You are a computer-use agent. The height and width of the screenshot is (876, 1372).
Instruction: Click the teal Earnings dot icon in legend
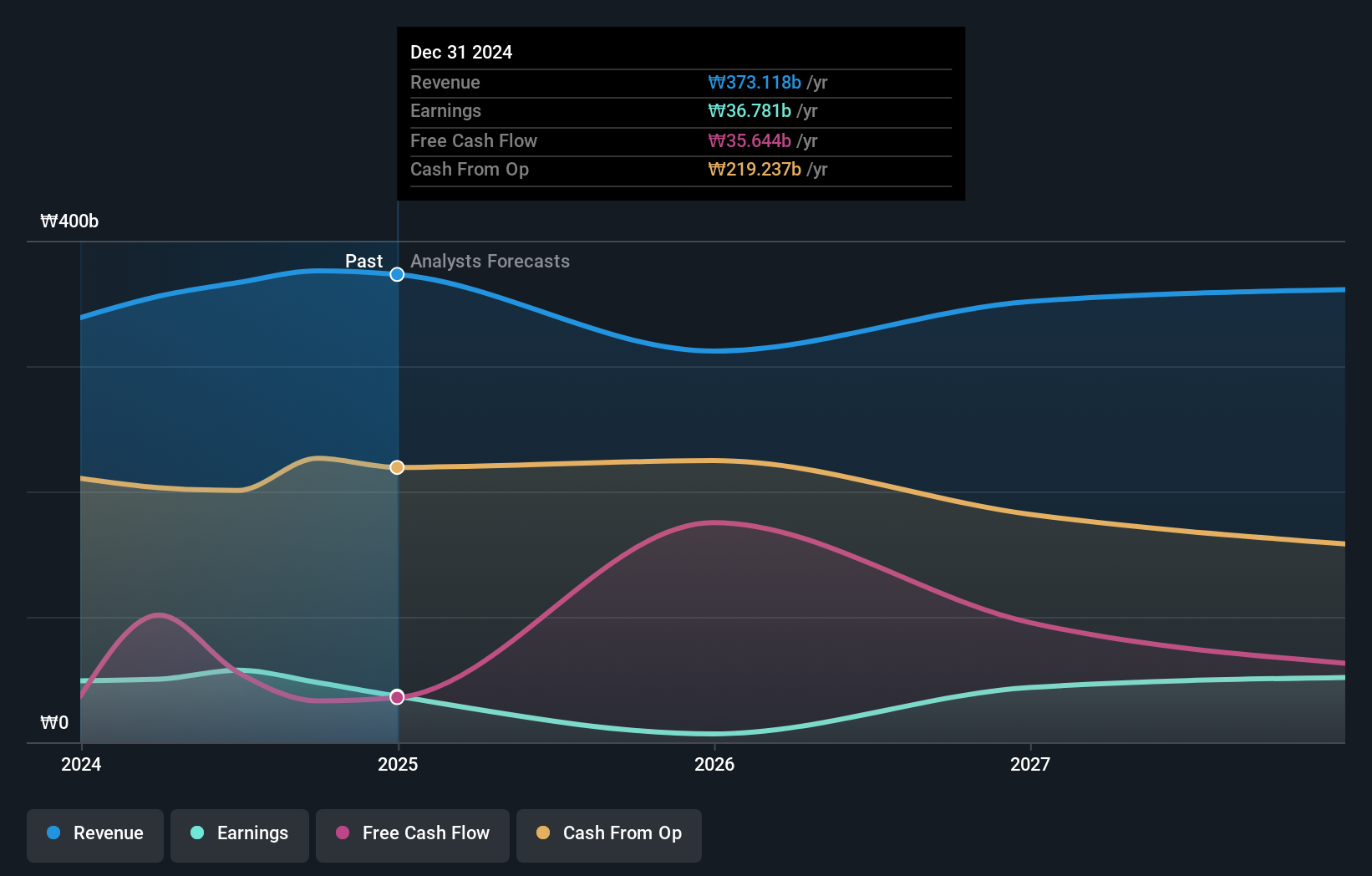(x=196, y=833)
